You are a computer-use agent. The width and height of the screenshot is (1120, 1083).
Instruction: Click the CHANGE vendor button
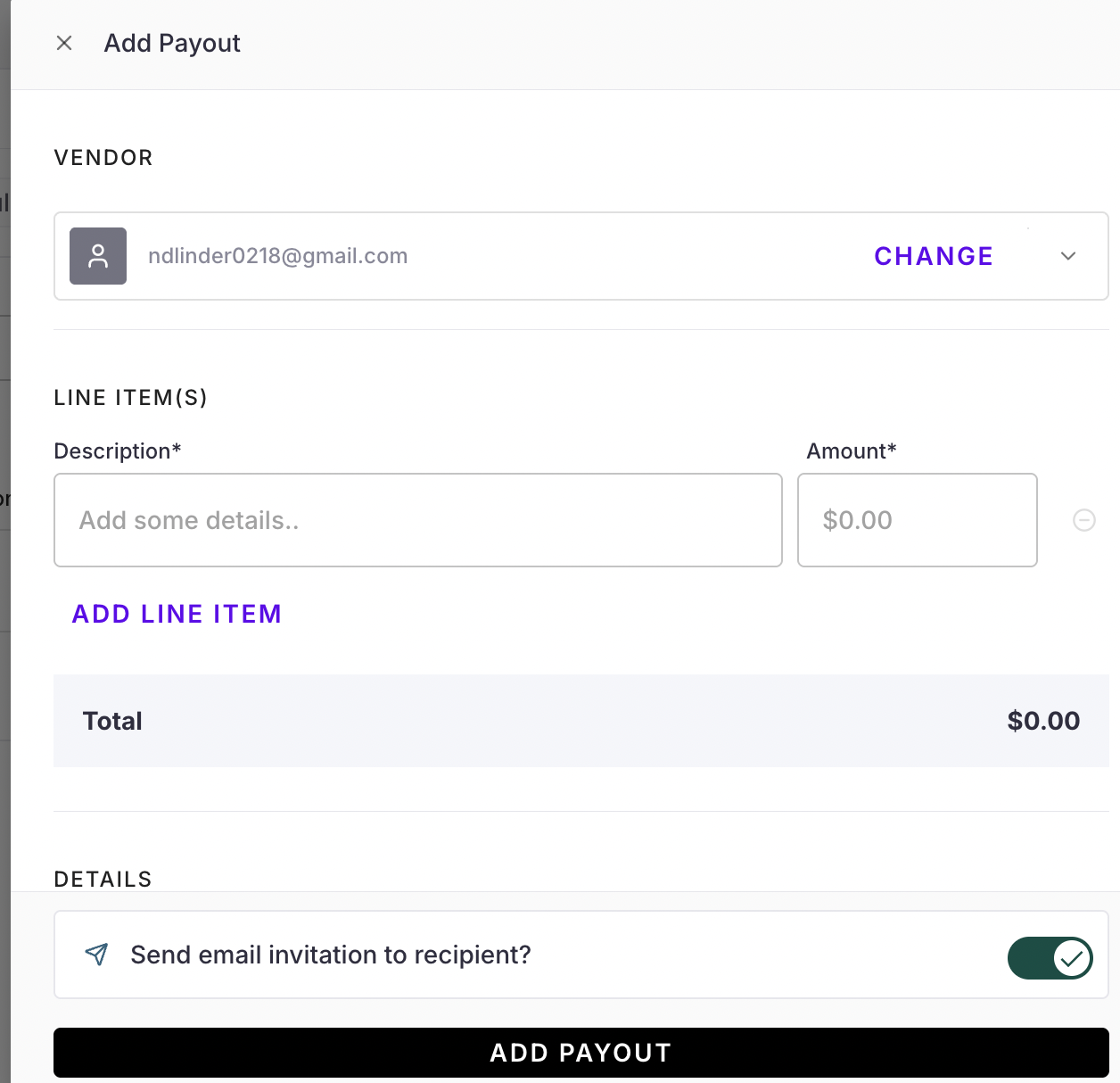tap(934, 256)
